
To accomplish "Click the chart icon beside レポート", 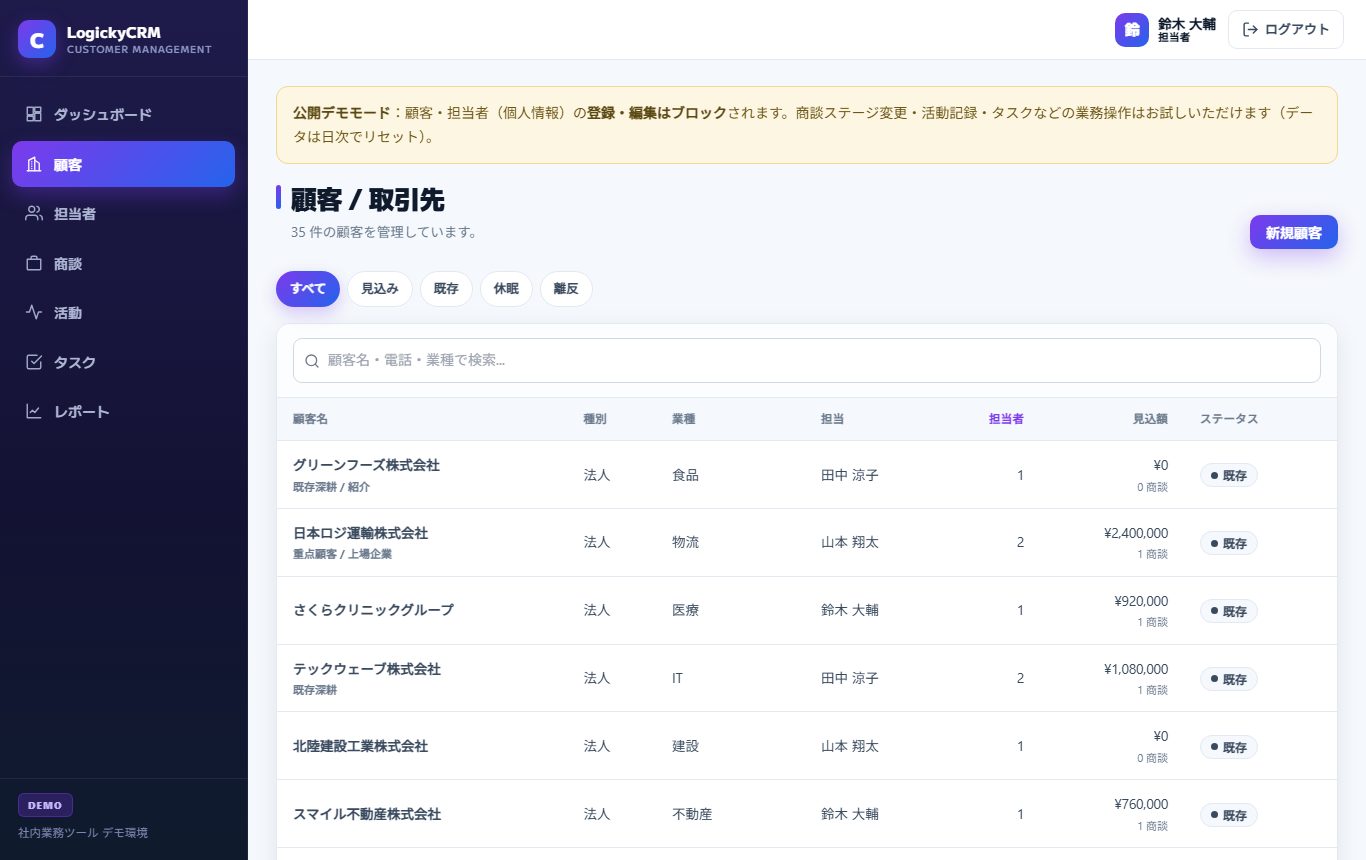I will [x=34, y=411].
